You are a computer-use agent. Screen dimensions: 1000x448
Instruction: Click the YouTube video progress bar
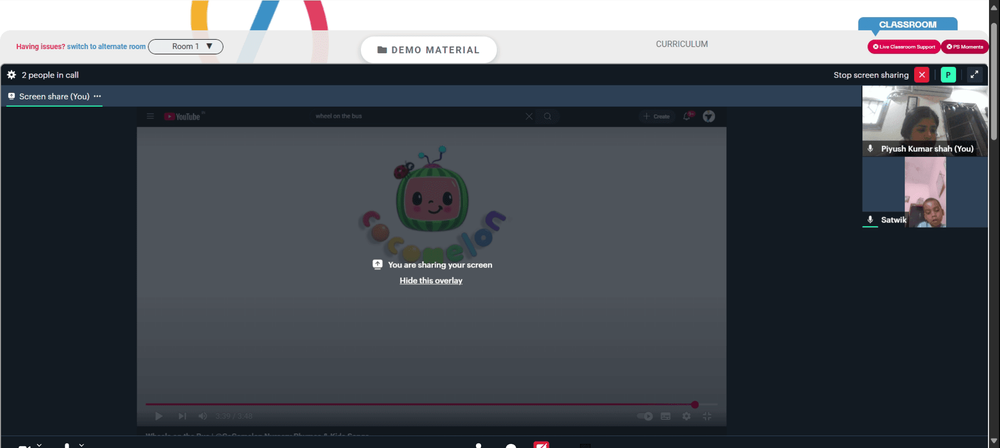(x=420, y=405)
